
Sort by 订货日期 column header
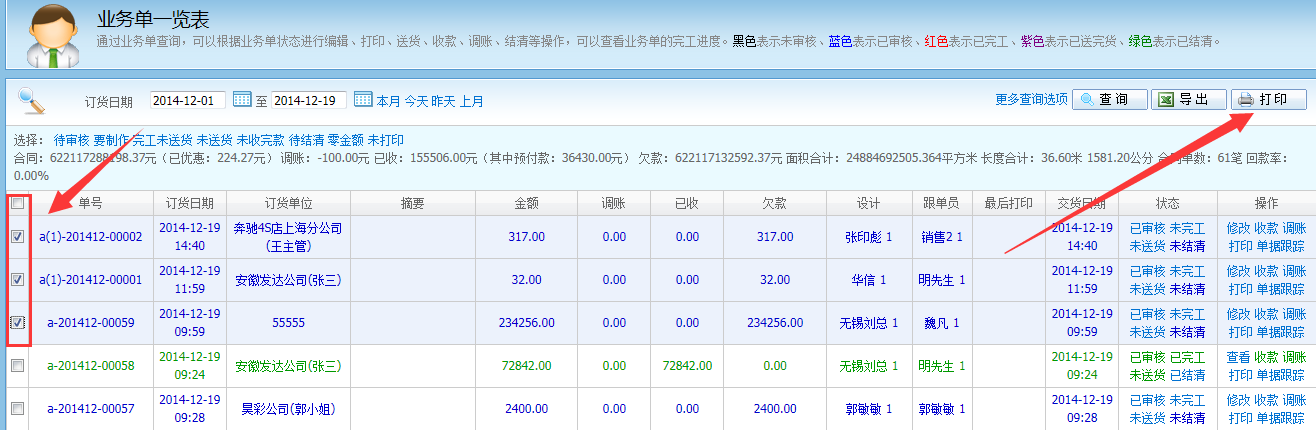click(190, 203)
